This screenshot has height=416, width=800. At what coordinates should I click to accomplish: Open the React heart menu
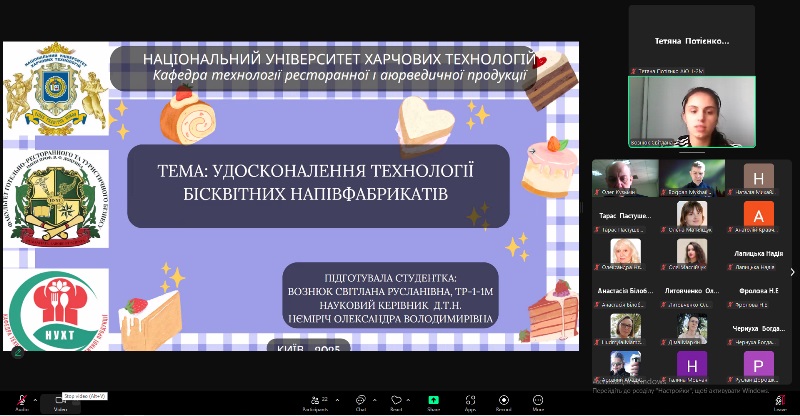(396, 403)
